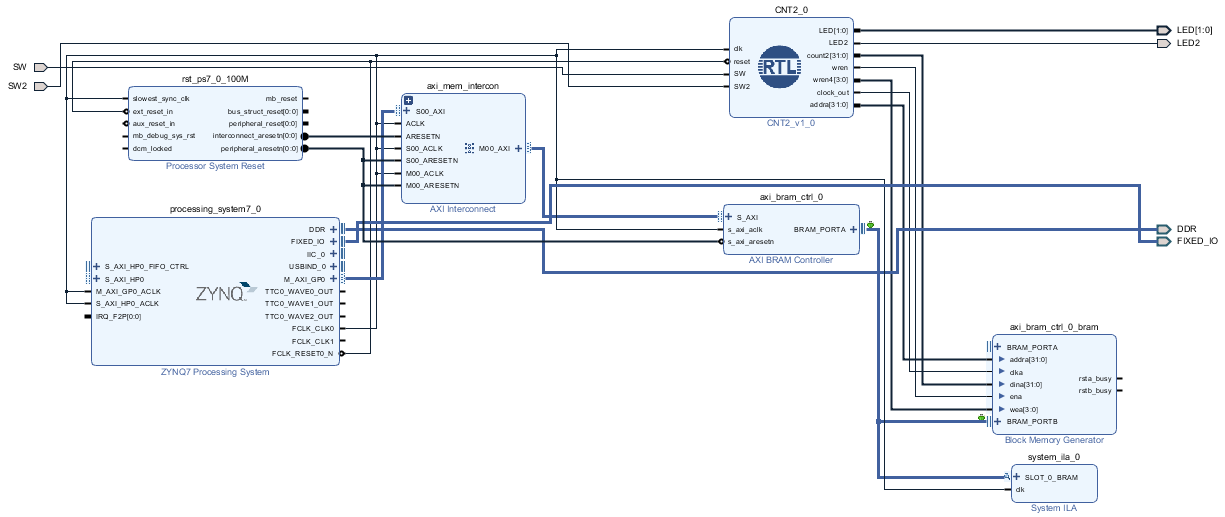This screenshot has height=517, width=1225.
Task: Click the S00_ARESETN pin on axi_mem_intercon
Action: (x=432, y=160)
